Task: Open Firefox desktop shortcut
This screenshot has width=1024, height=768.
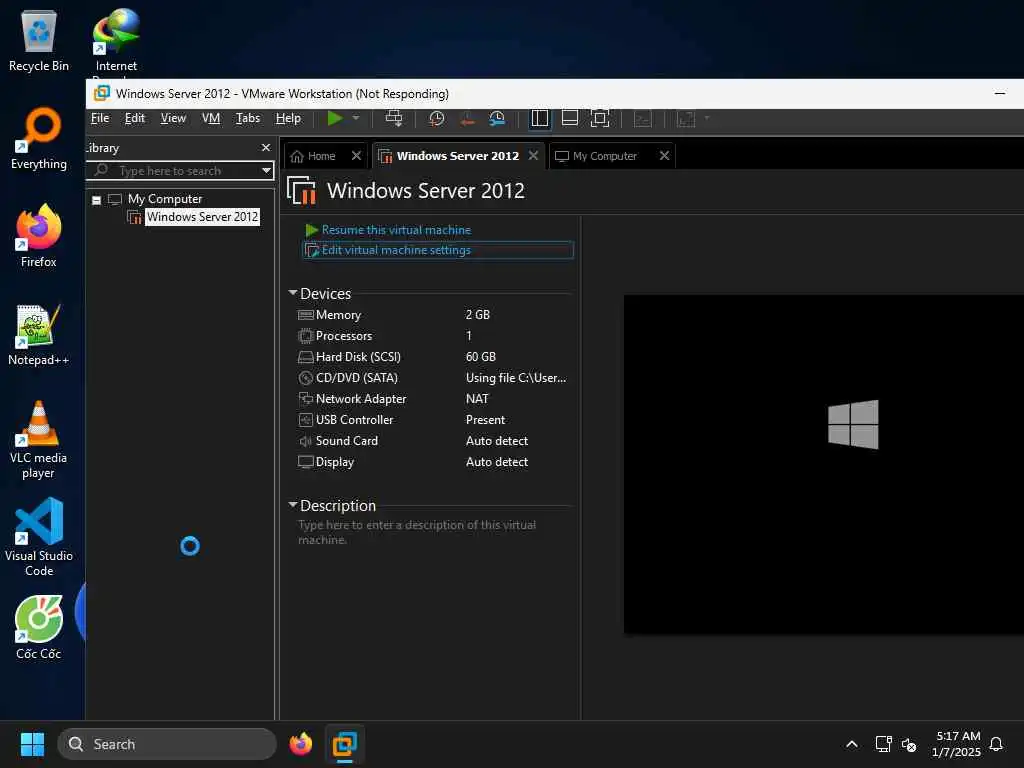Action: tap(39, 236)
